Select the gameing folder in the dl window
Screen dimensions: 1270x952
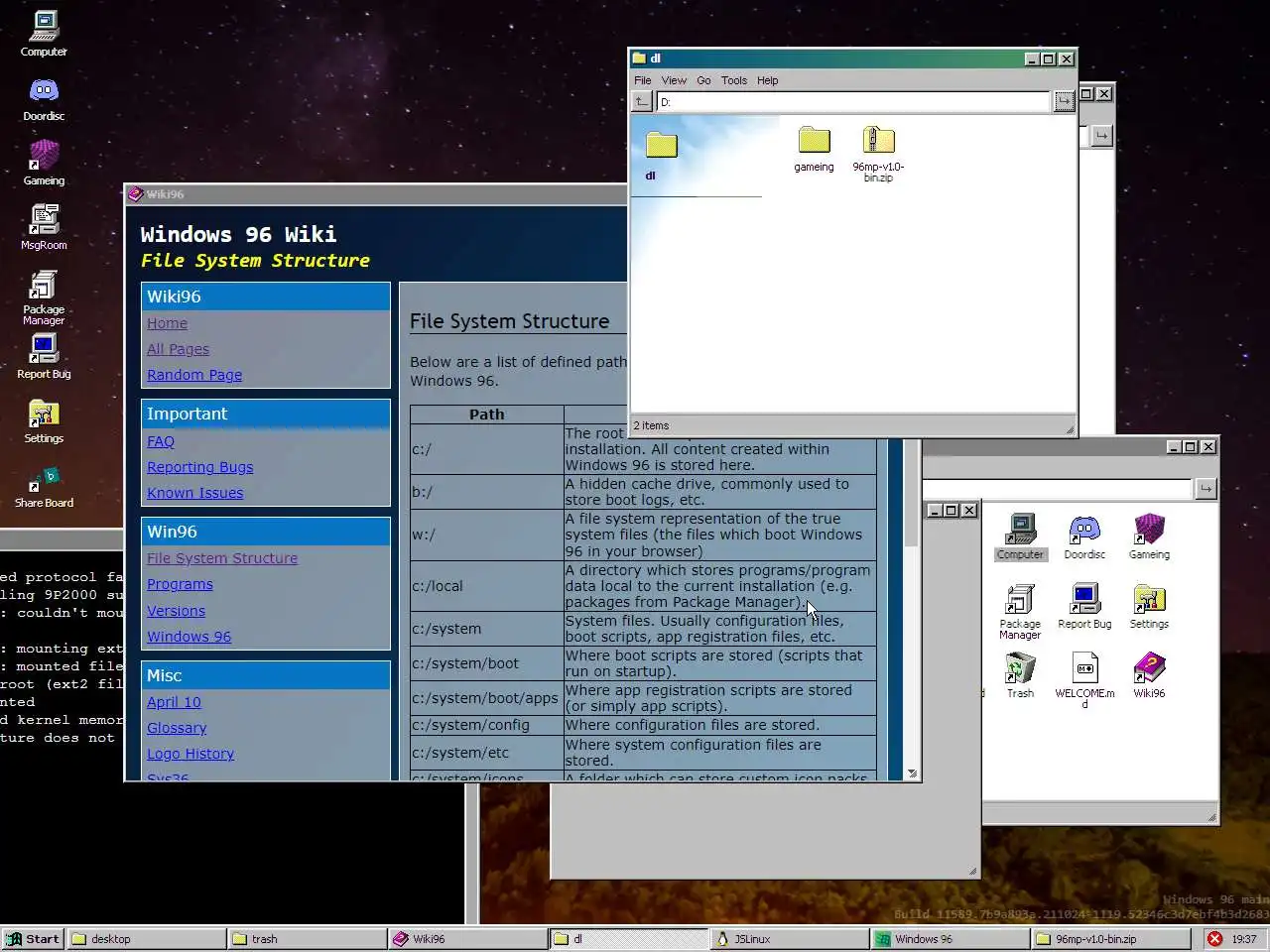click(x=814, y=149)
